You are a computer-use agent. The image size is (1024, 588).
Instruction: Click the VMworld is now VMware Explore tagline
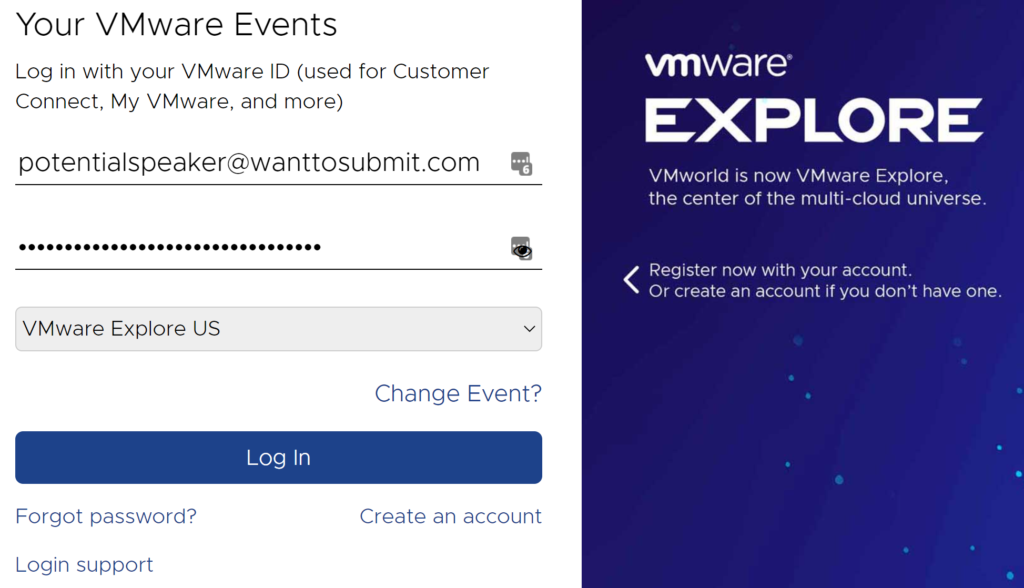pyautogui.click(x=798, y=176)
